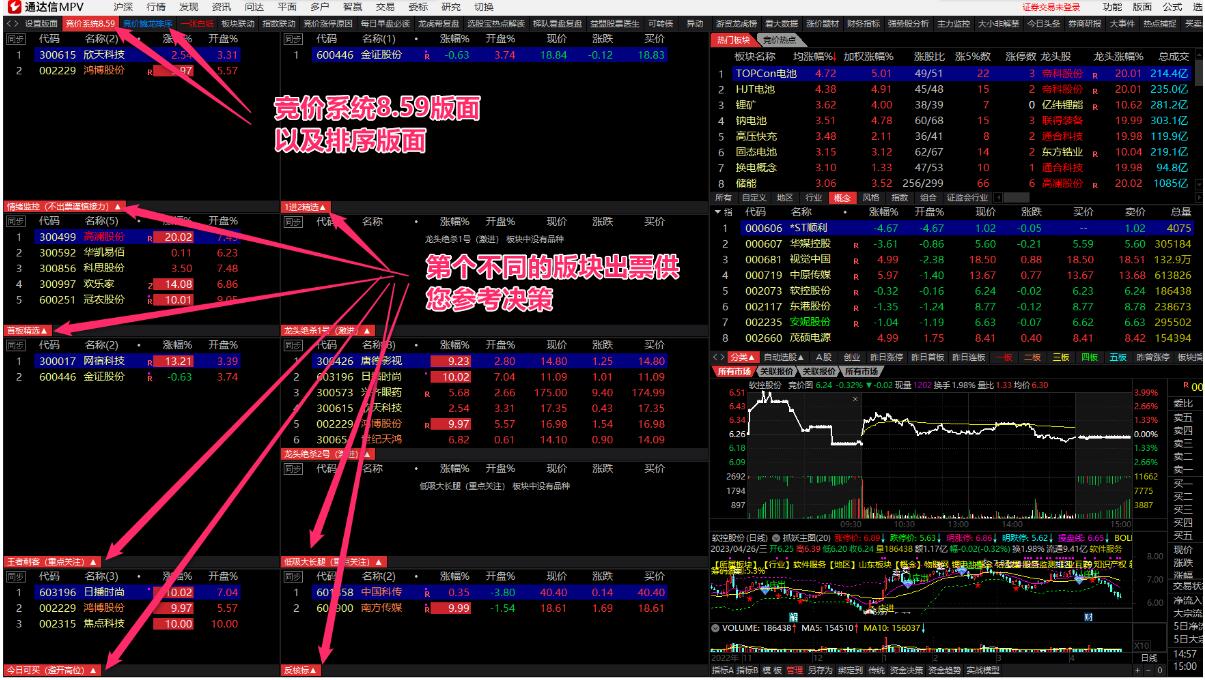This screenshot has width=1205, height=680.
Task: Open the 行情 menu
Action: 156,7
